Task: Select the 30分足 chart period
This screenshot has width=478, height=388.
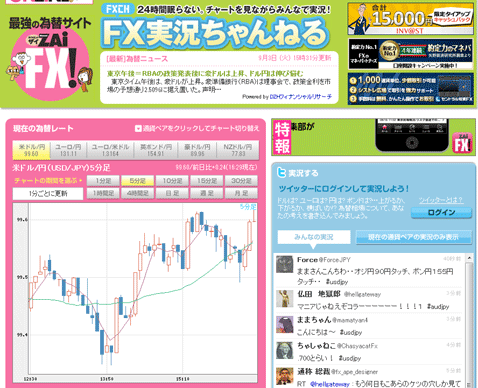Action: 241,181
